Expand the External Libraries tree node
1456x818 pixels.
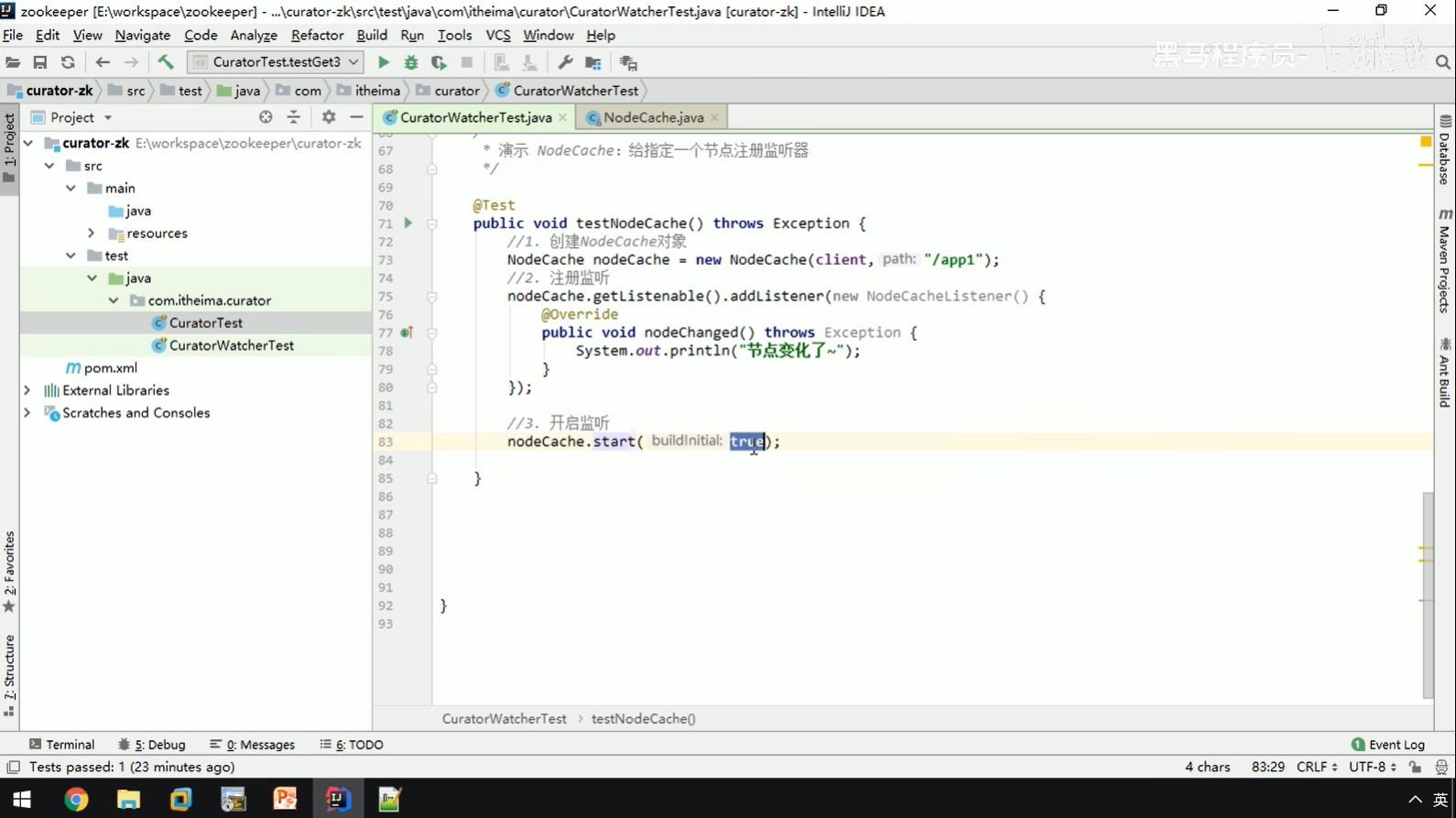pyautogui.click(x=27, y=390)
